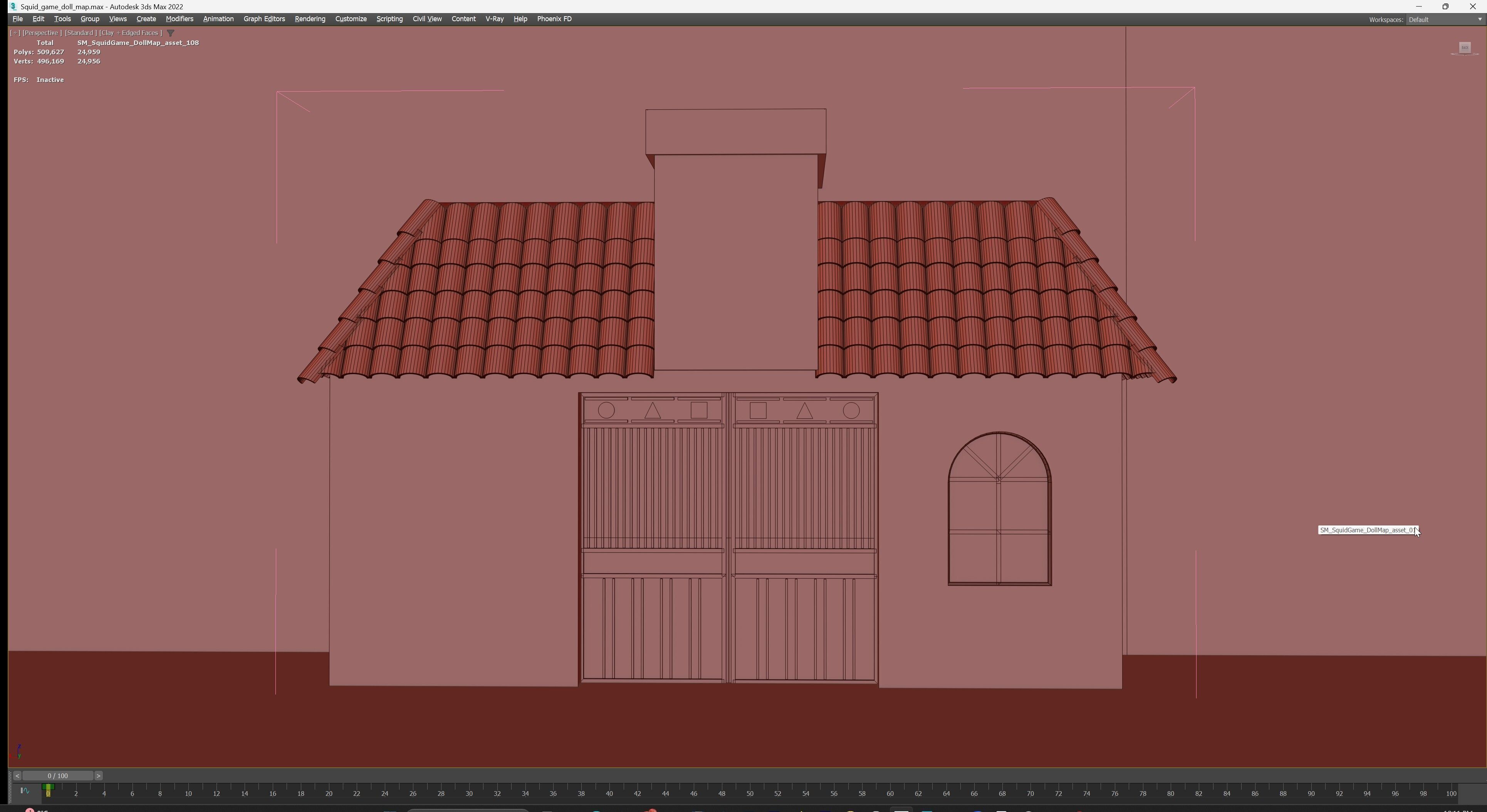Click the 3ds Max app icon in title bar
This screenshot has width=1487, height=812.
[13, 6]
